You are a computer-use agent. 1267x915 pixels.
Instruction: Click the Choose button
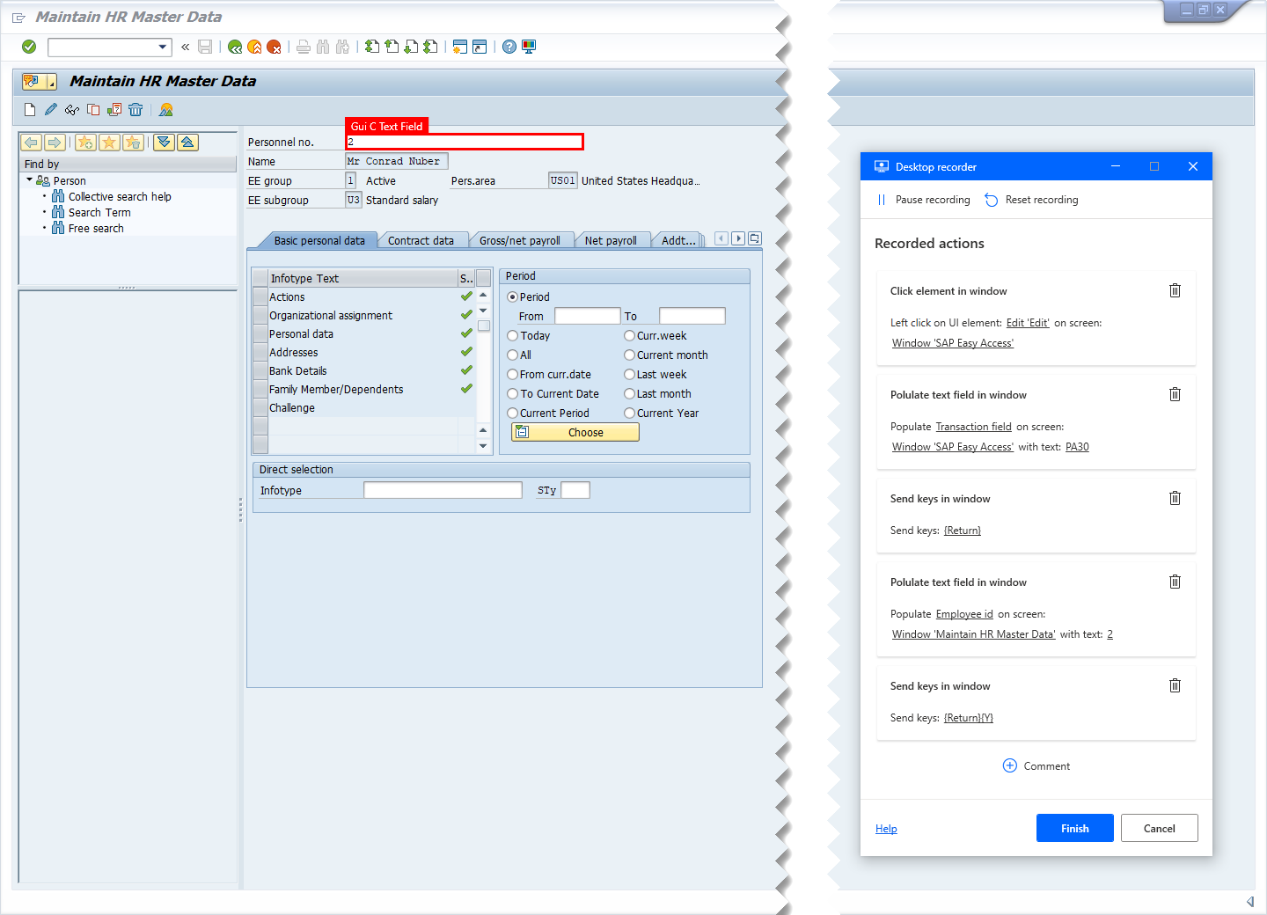tap(575, 433)
